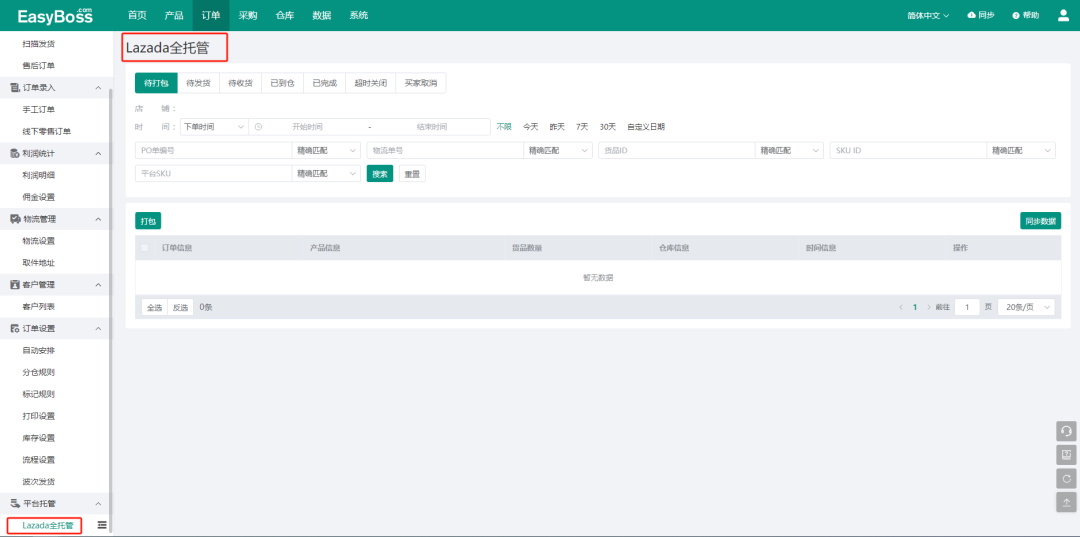Open the customer service headset floating icon
The image size is (1080, 537).
click(1066, 431)
